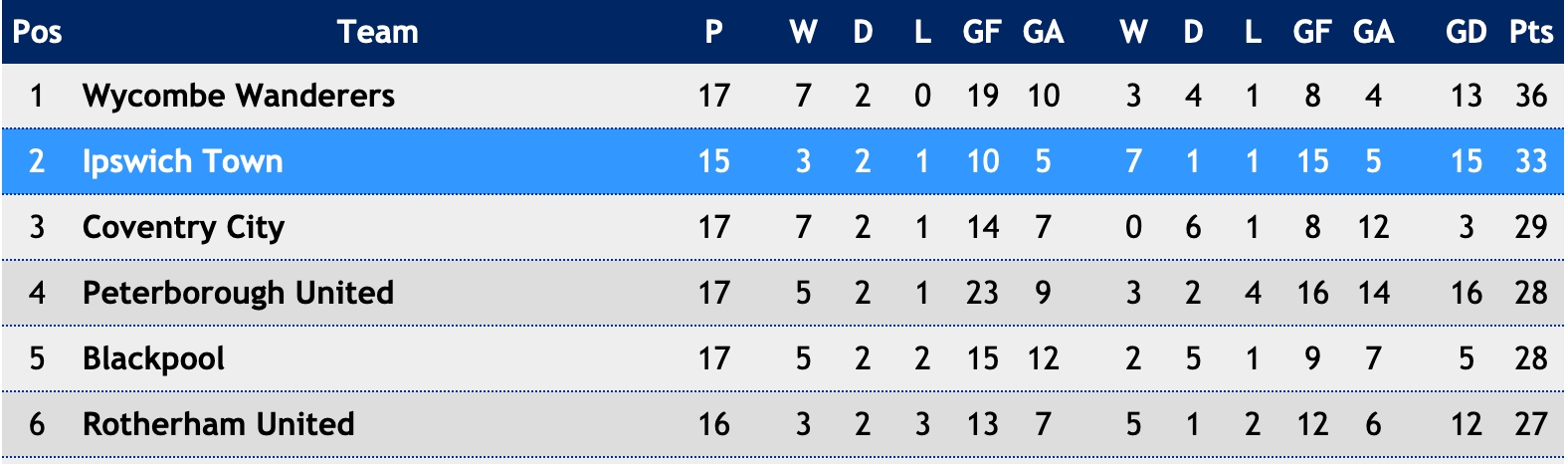Viewport: 1568px width, 464px height.
Task: Select the highlighted Ipswich Town row
Action: 784,161
